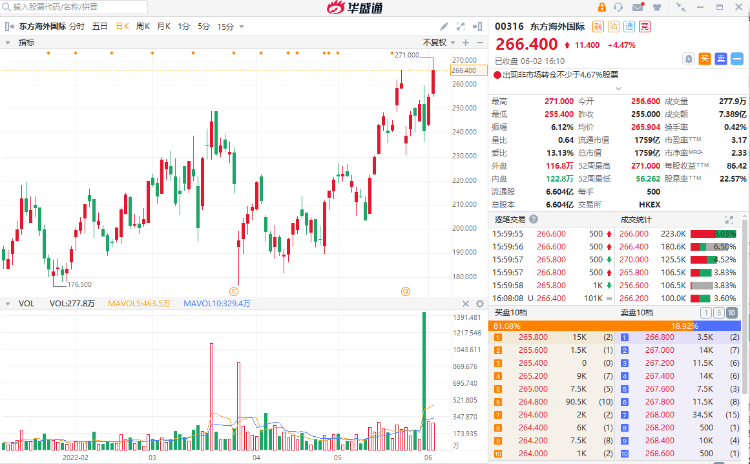The height and width of the screenshot is (464, 750).
Task: Select the drawing pencil tool on chart
Action: tap(444, 26)
